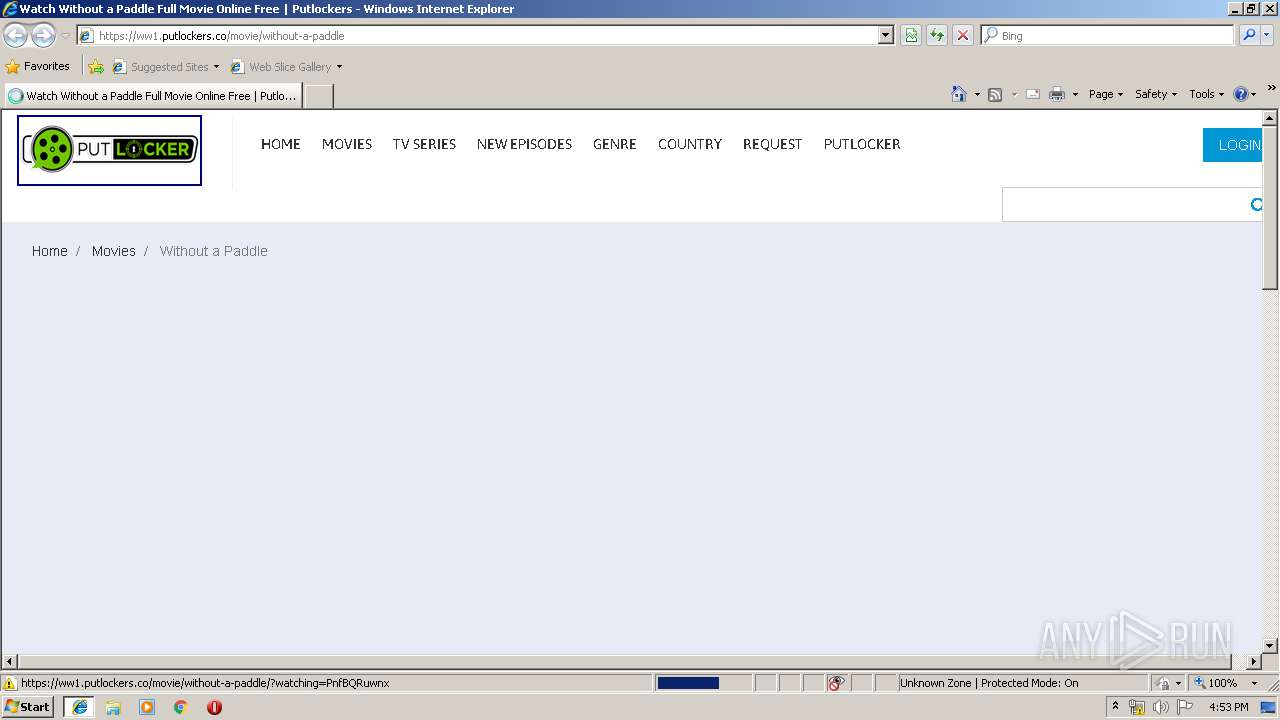
Task: Open the 100% zoom level button
Action: [1216, 683]
